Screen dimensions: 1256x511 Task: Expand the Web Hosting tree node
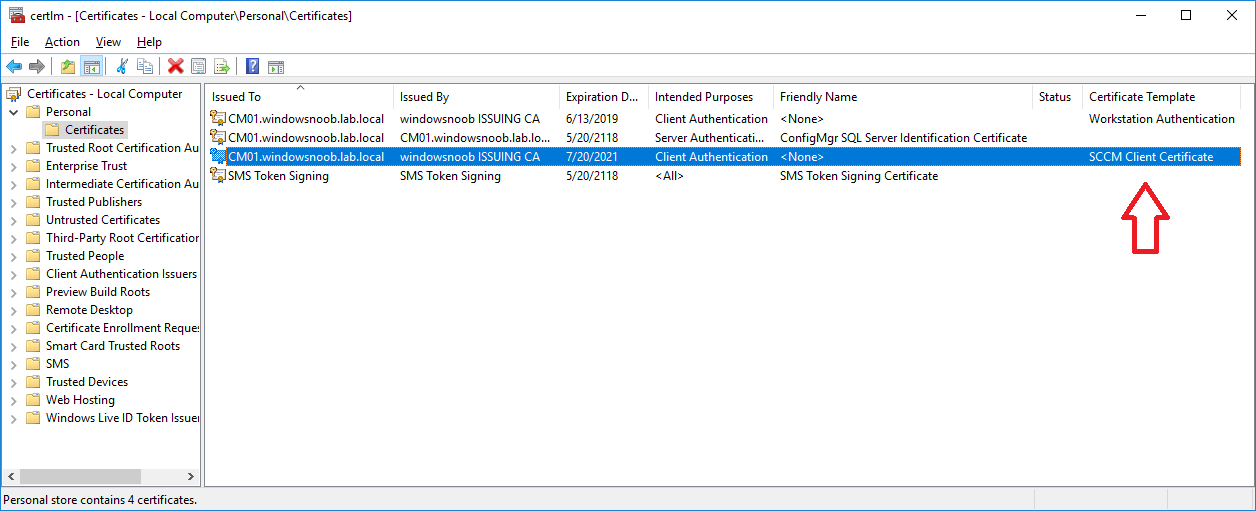(x=14, y=400)
